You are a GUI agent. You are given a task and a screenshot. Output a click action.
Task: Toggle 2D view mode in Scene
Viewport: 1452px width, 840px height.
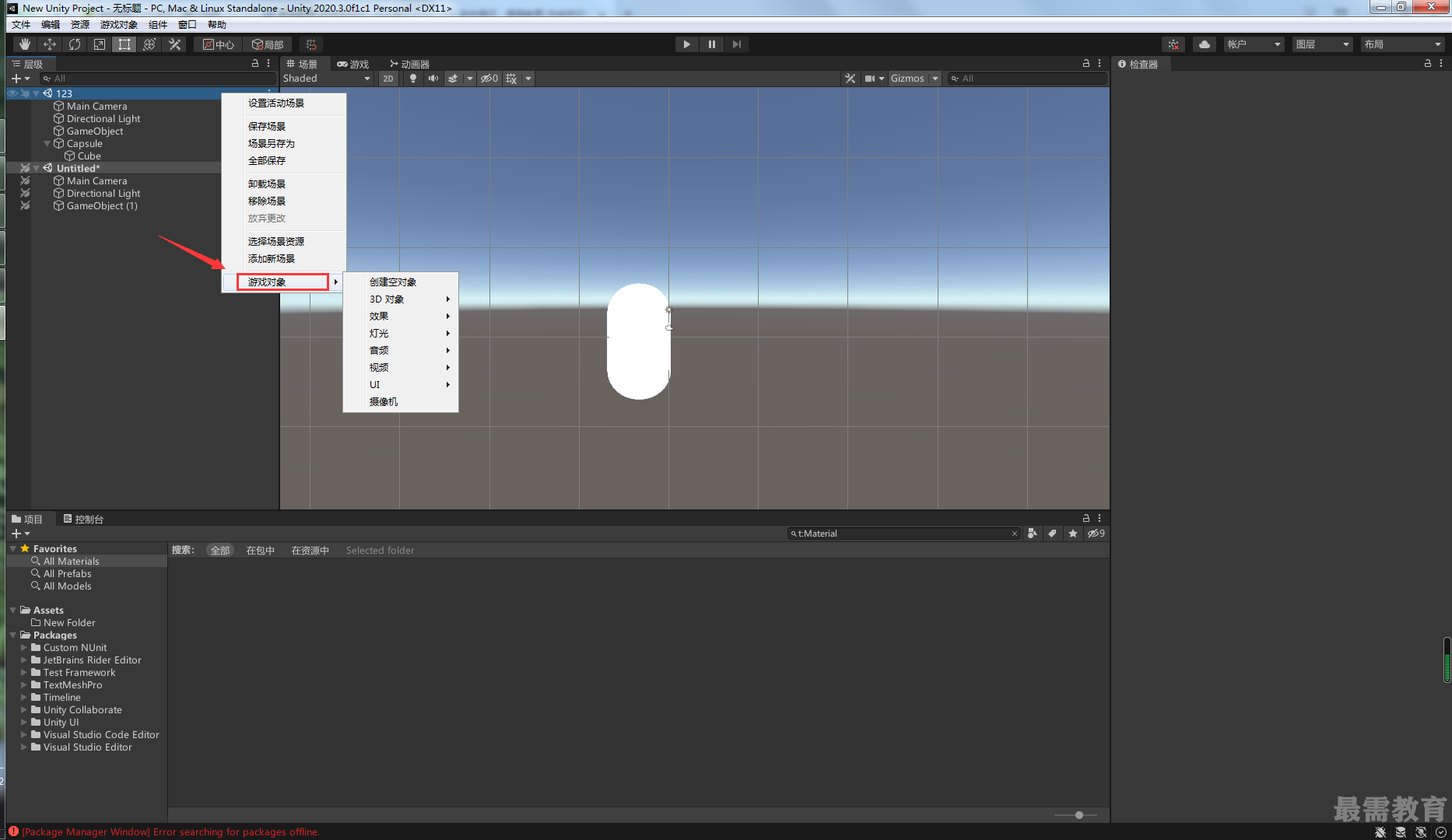pos(388,79)
